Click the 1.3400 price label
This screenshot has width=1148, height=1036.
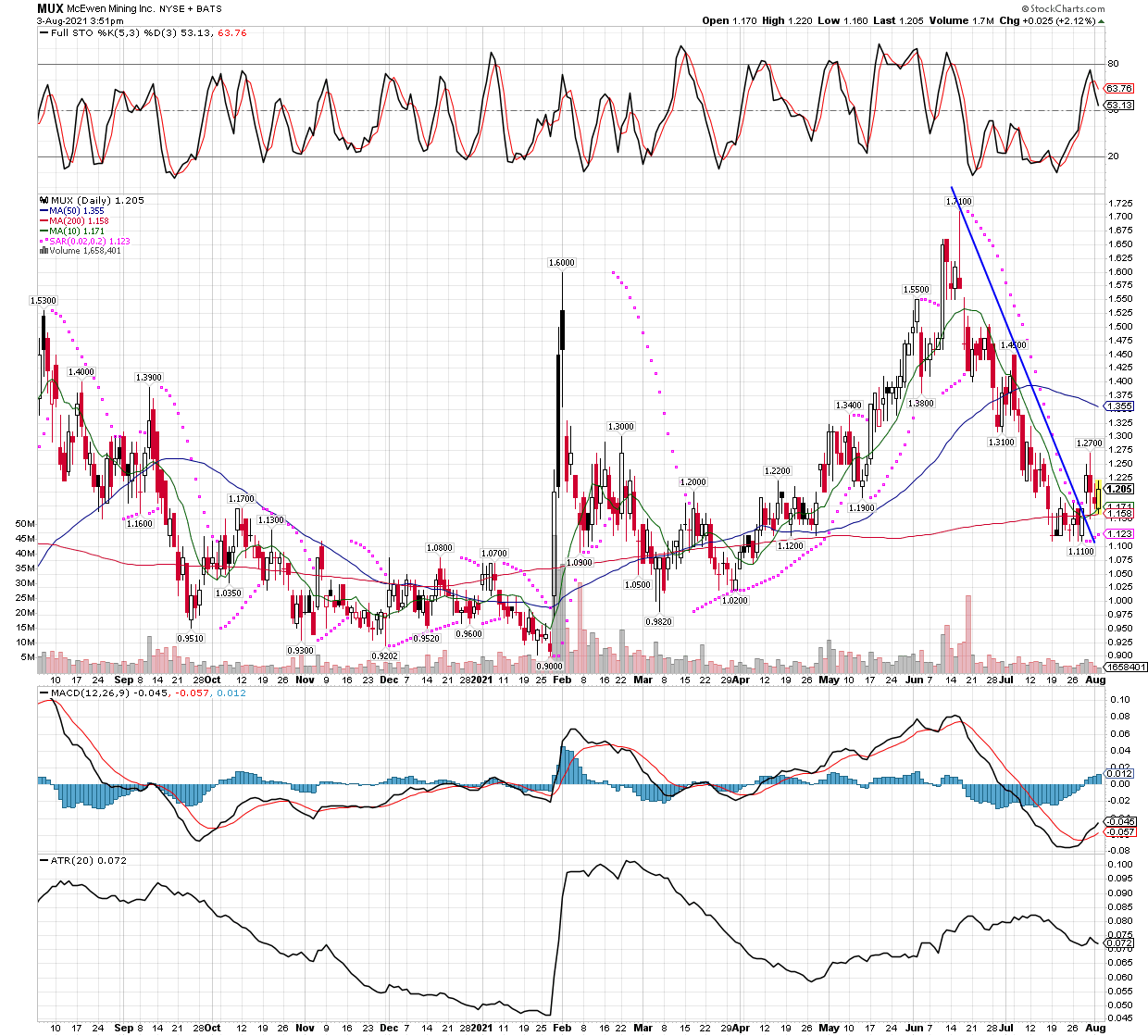849,406
